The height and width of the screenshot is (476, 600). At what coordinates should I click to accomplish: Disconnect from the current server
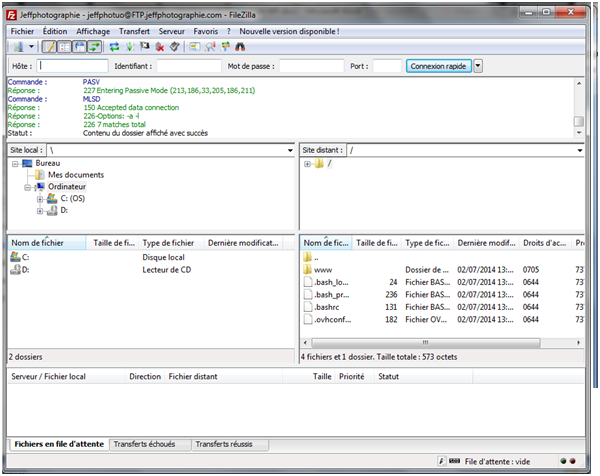[160, 47]
